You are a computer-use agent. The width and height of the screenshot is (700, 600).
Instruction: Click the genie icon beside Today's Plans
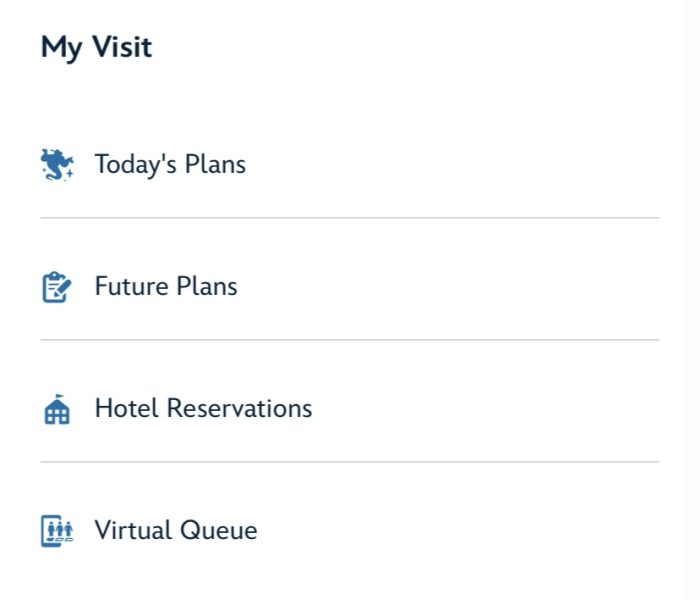tap(57, 165)
